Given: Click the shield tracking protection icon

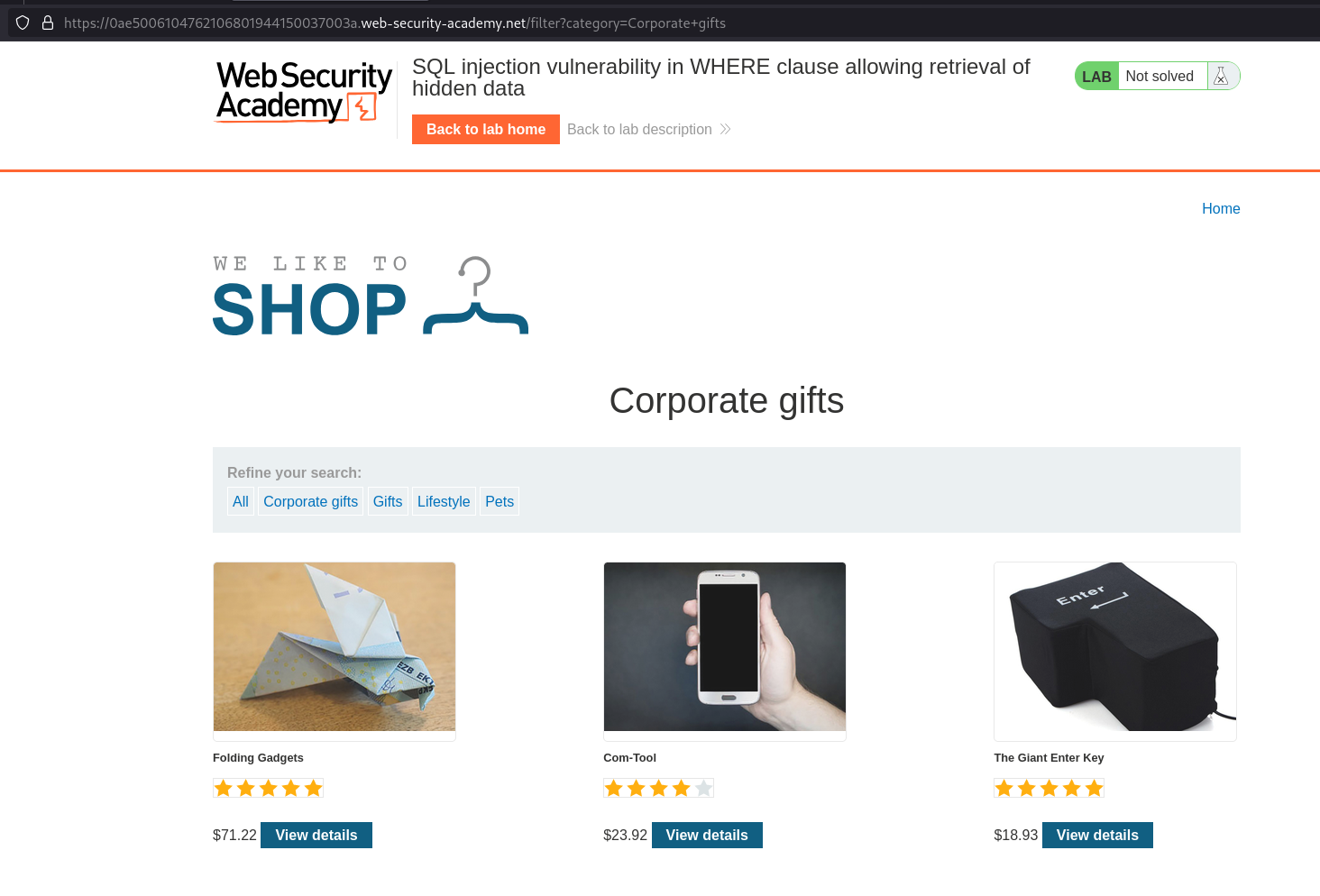Looking at the screenshot, I should tap(23, 23).
